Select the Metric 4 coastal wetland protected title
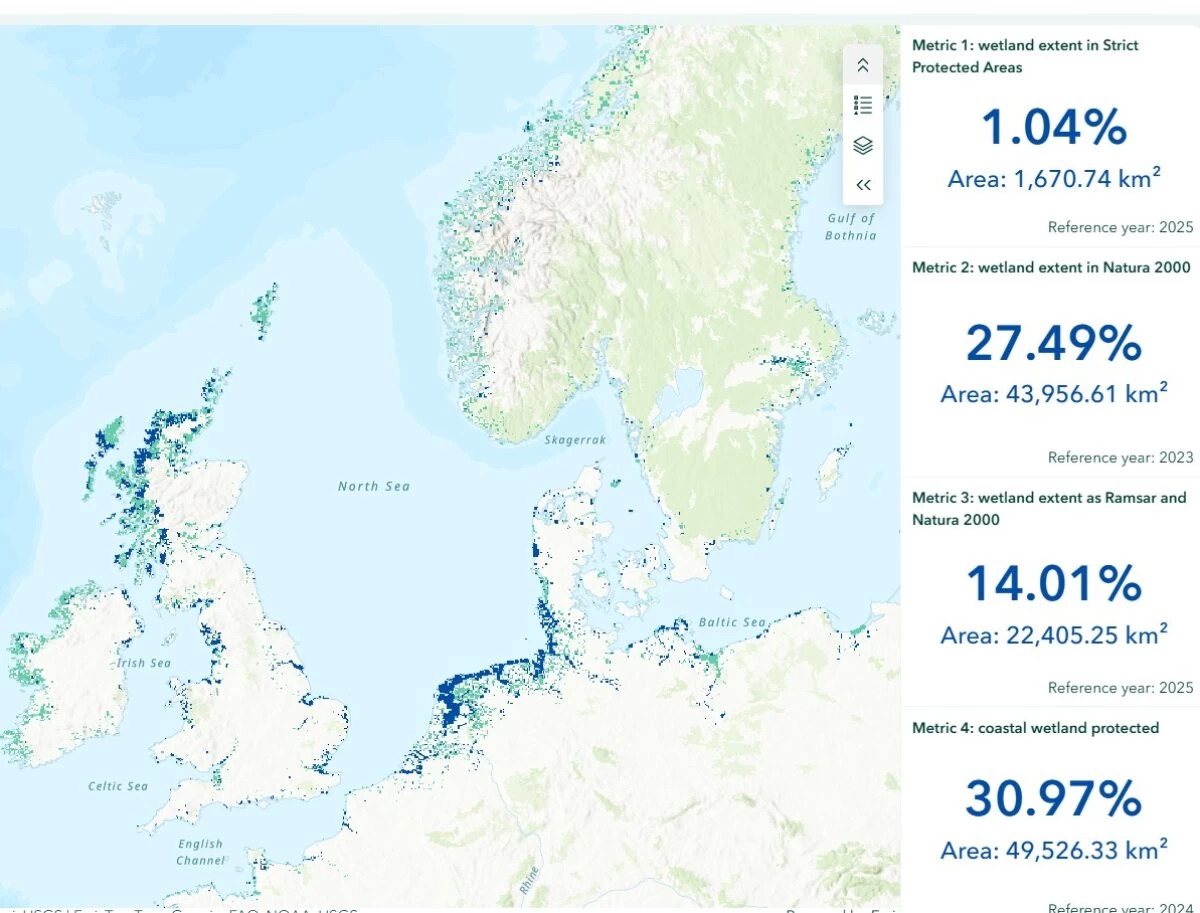 click(x=1035, y=728)
